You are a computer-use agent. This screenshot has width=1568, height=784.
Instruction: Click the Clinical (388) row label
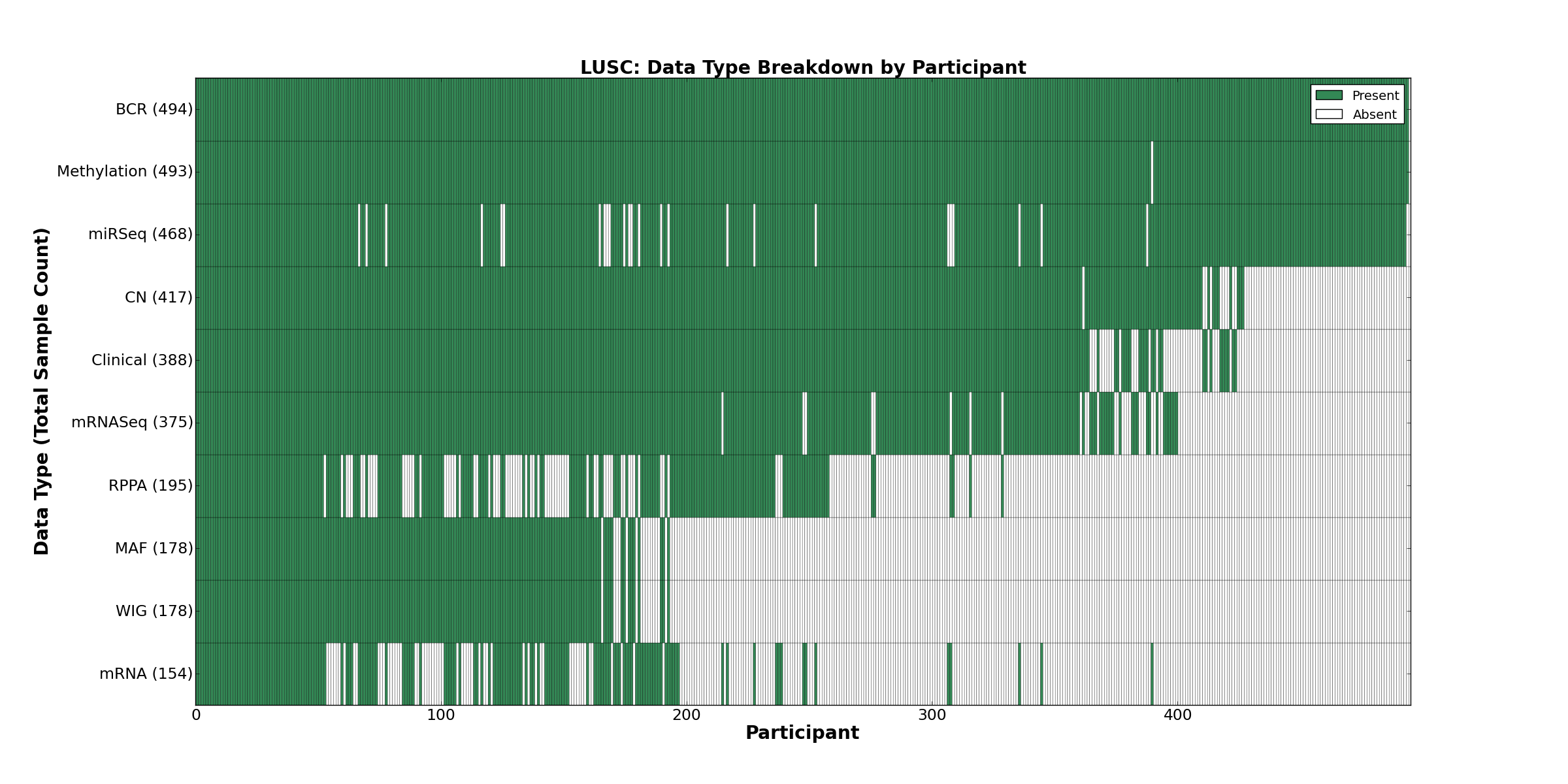pyautogui.click(x=142, y=360)
